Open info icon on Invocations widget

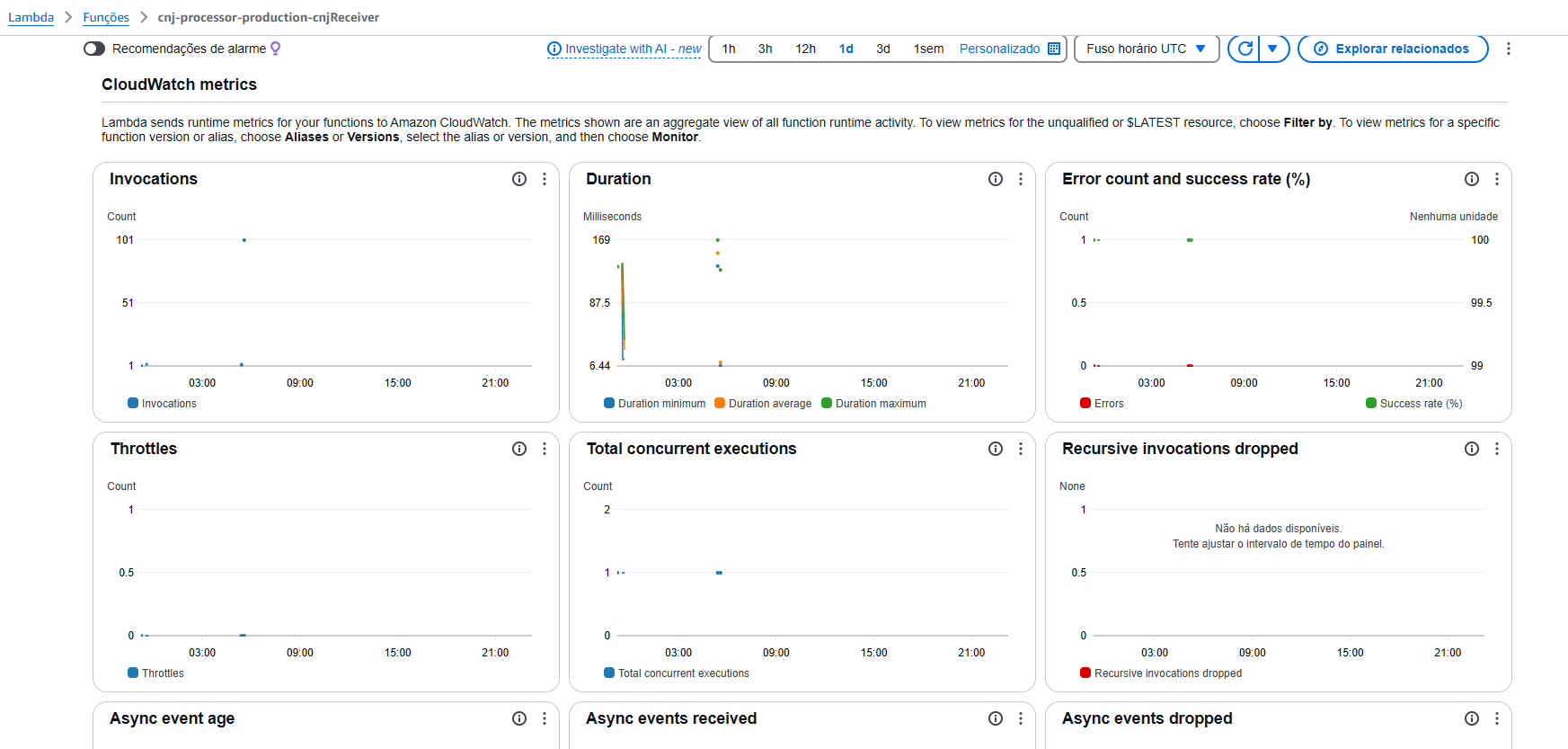(x=519, y=179)
